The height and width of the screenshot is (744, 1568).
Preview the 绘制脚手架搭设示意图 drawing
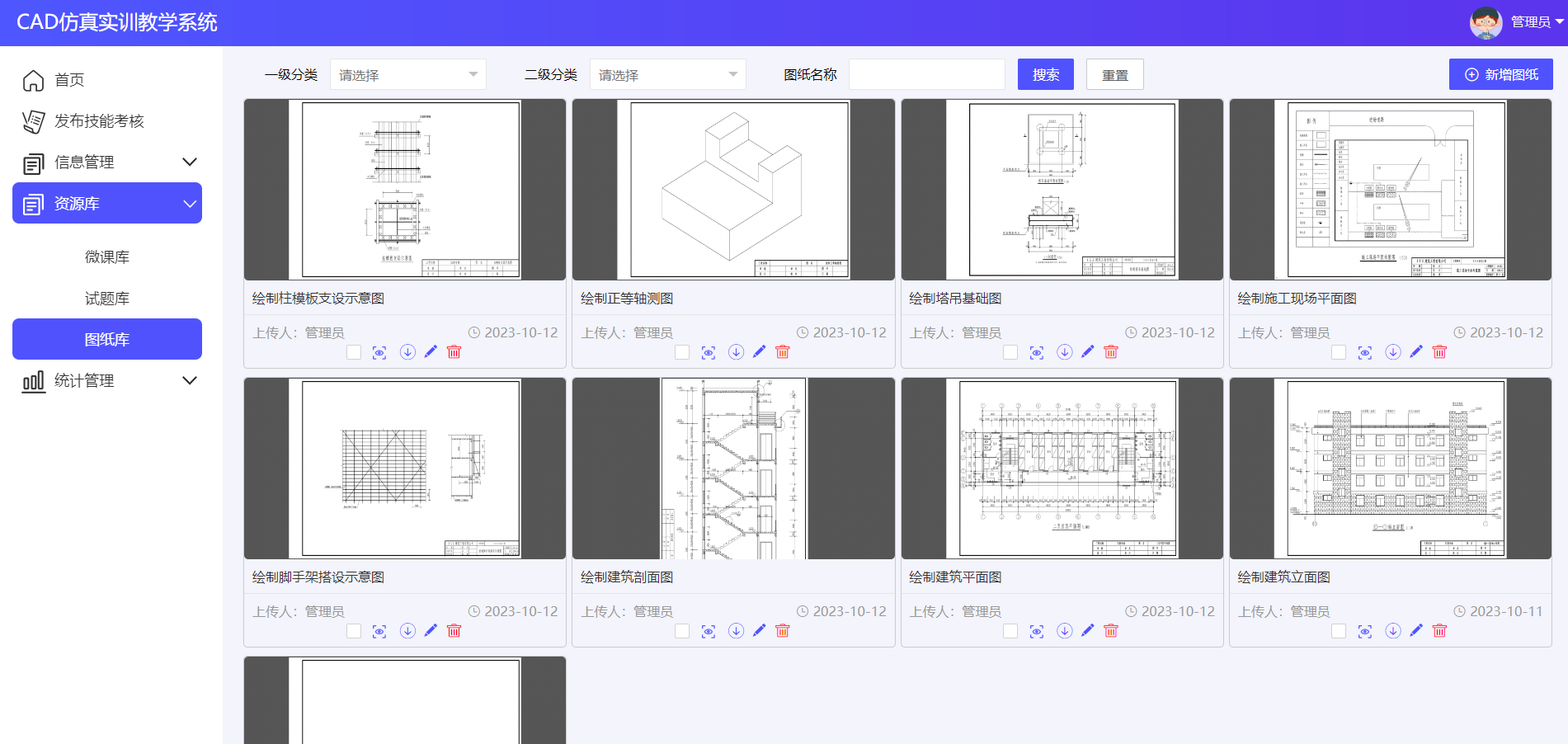pos(379,631)
